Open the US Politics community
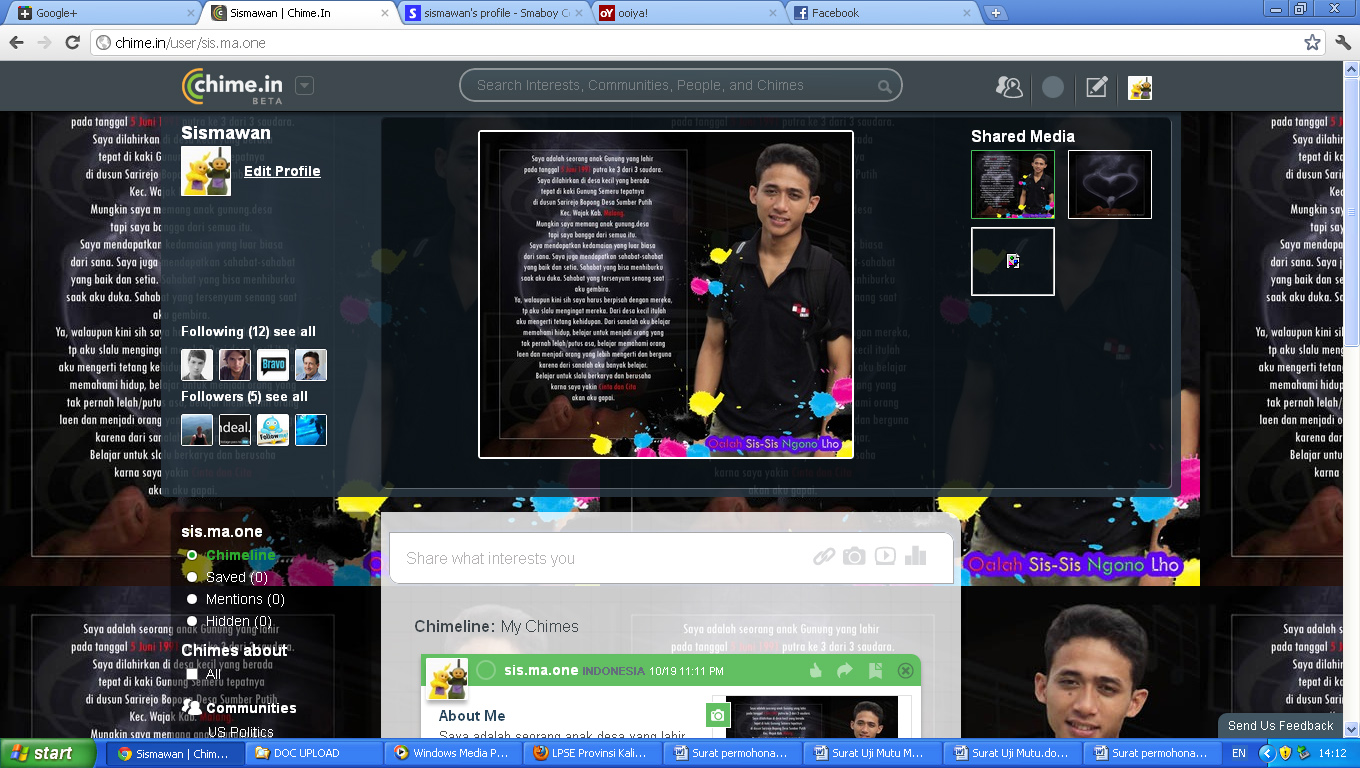Screen dimensions: 1360x768 pyautogui.click(x=240, y=732)
